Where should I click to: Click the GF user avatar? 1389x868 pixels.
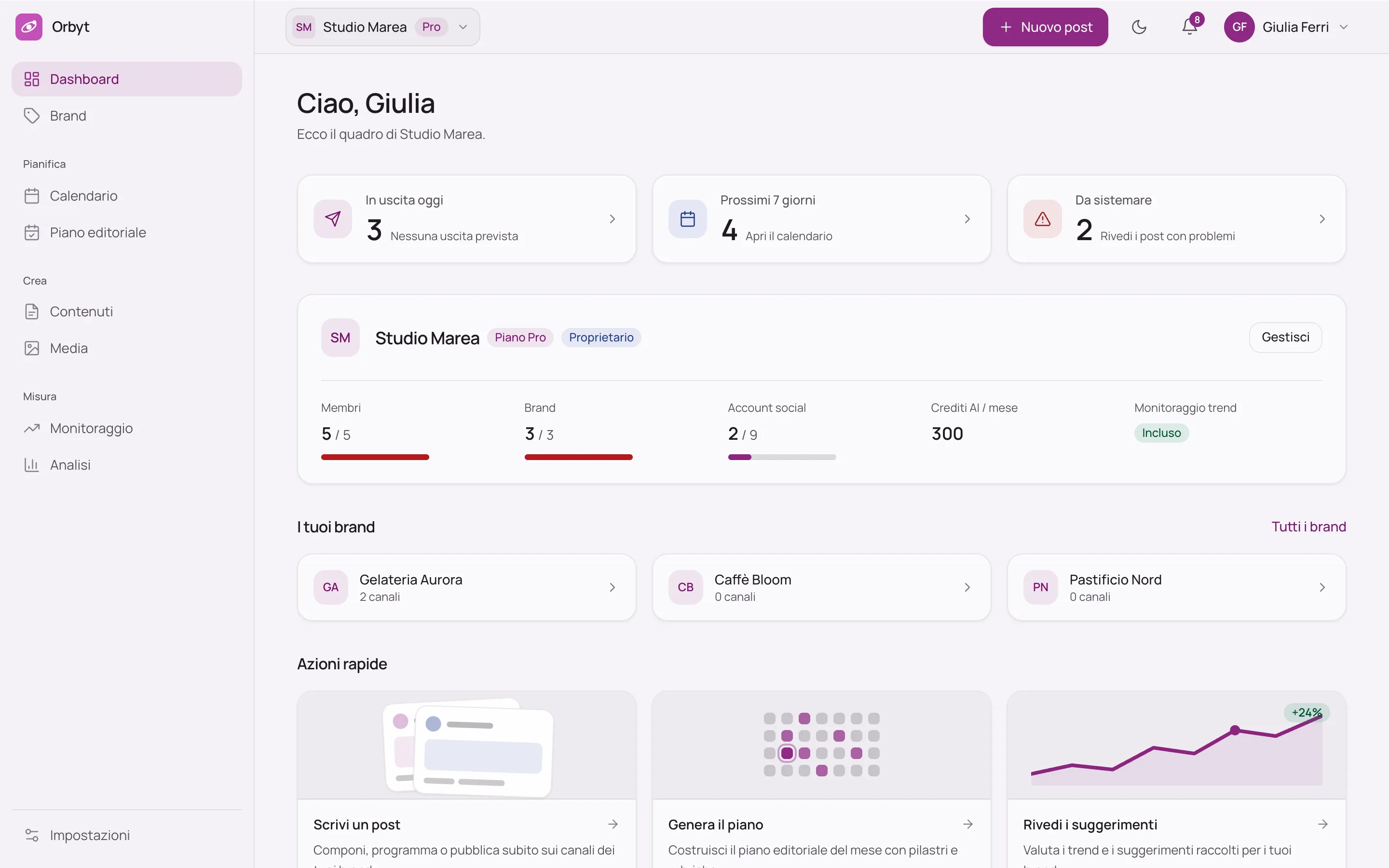[1239, 27]
